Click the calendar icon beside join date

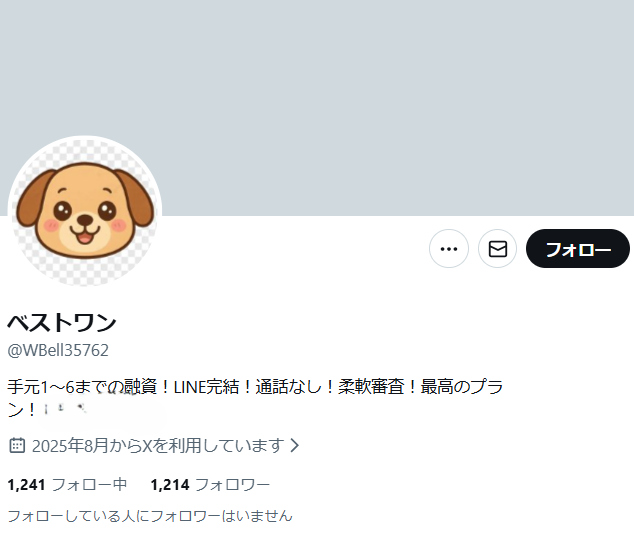pos(17,445)
